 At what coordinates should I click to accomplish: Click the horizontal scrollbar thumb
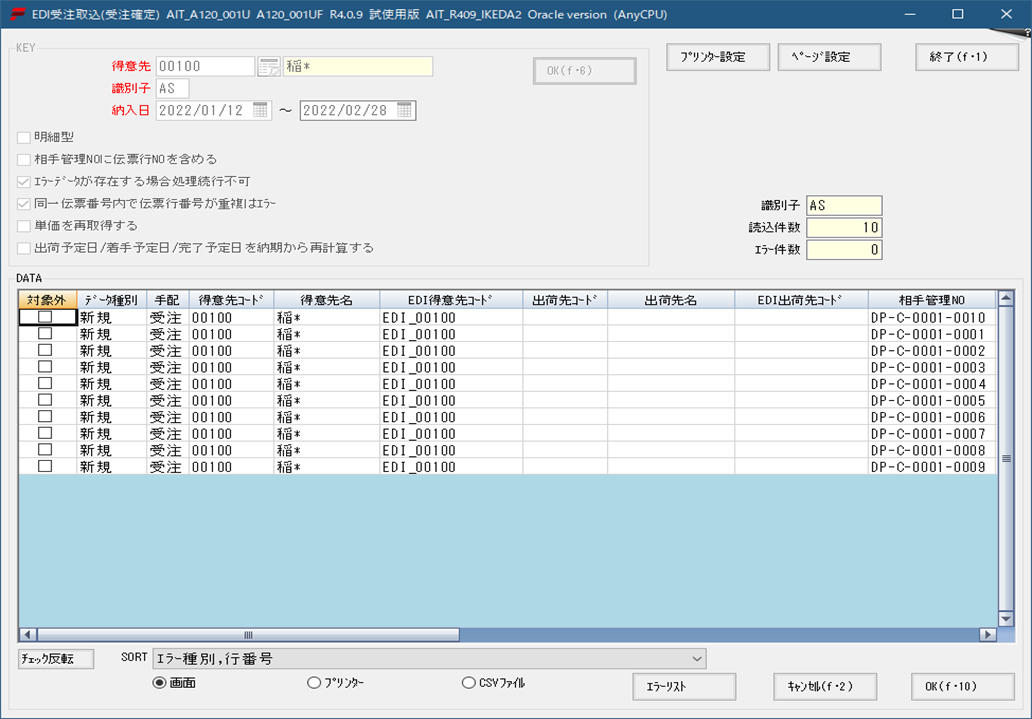(x=248, y=635)
